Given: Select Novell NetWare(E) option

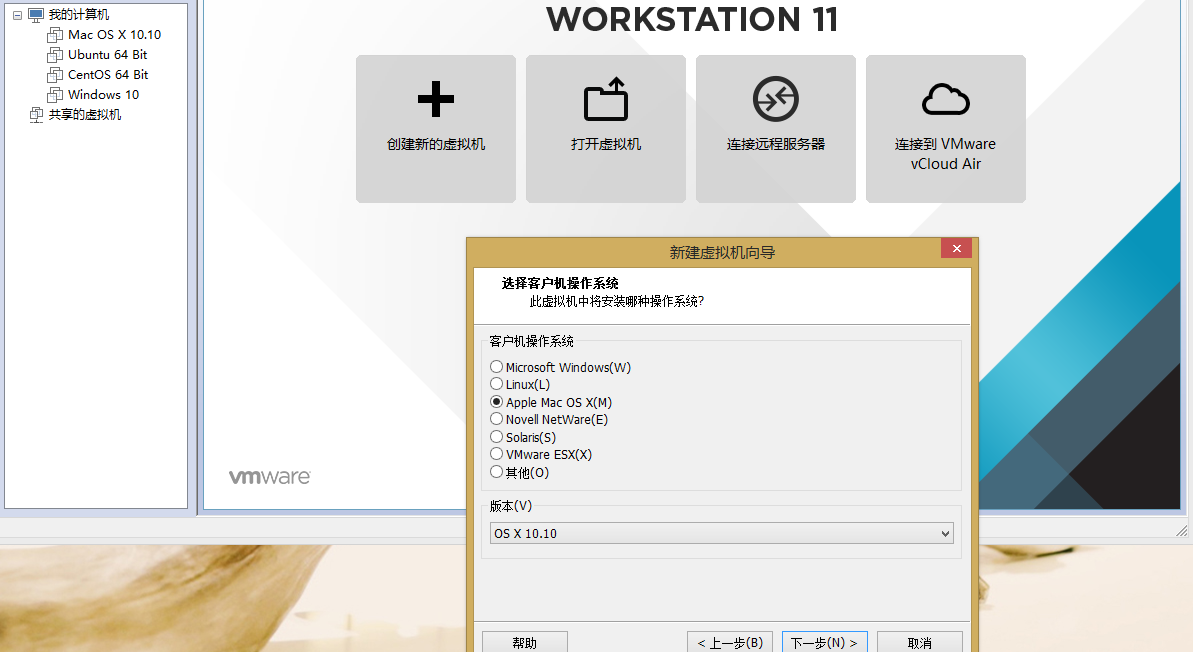Looking at the screenshot, I should (x=497, y=419).
